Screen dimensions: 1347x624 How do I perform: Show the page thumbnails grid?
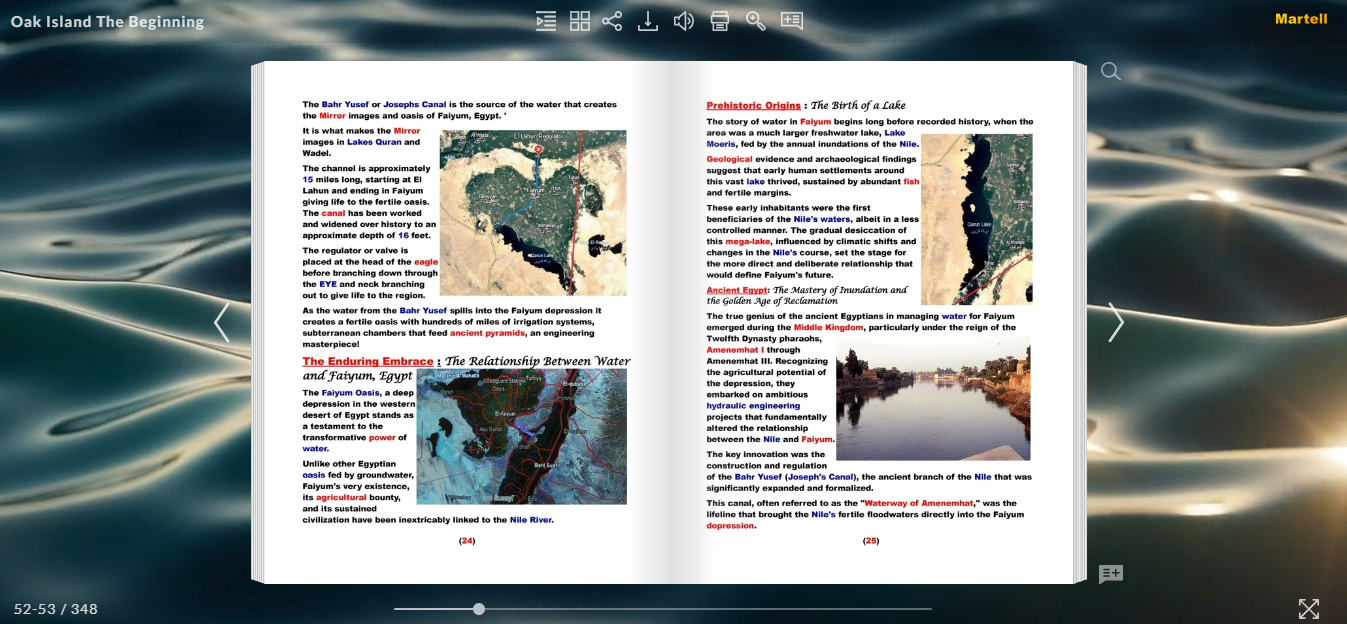[580, 21]
